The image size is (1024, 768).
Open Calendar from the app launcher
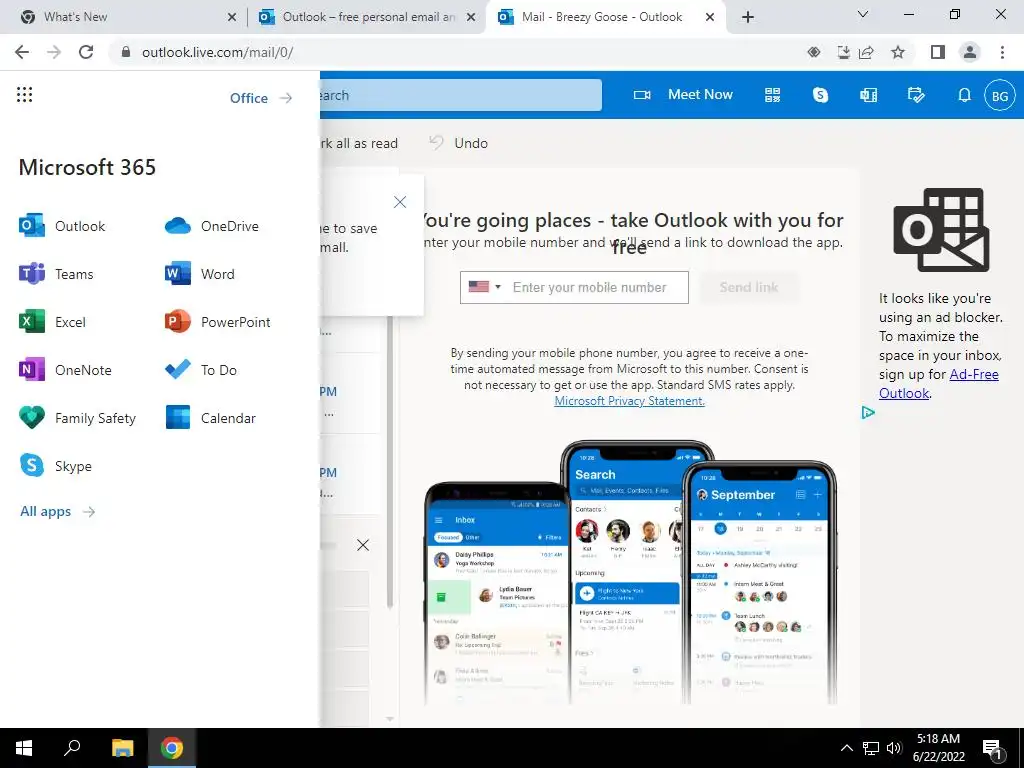pyautogui.click(x=210, y=418)
